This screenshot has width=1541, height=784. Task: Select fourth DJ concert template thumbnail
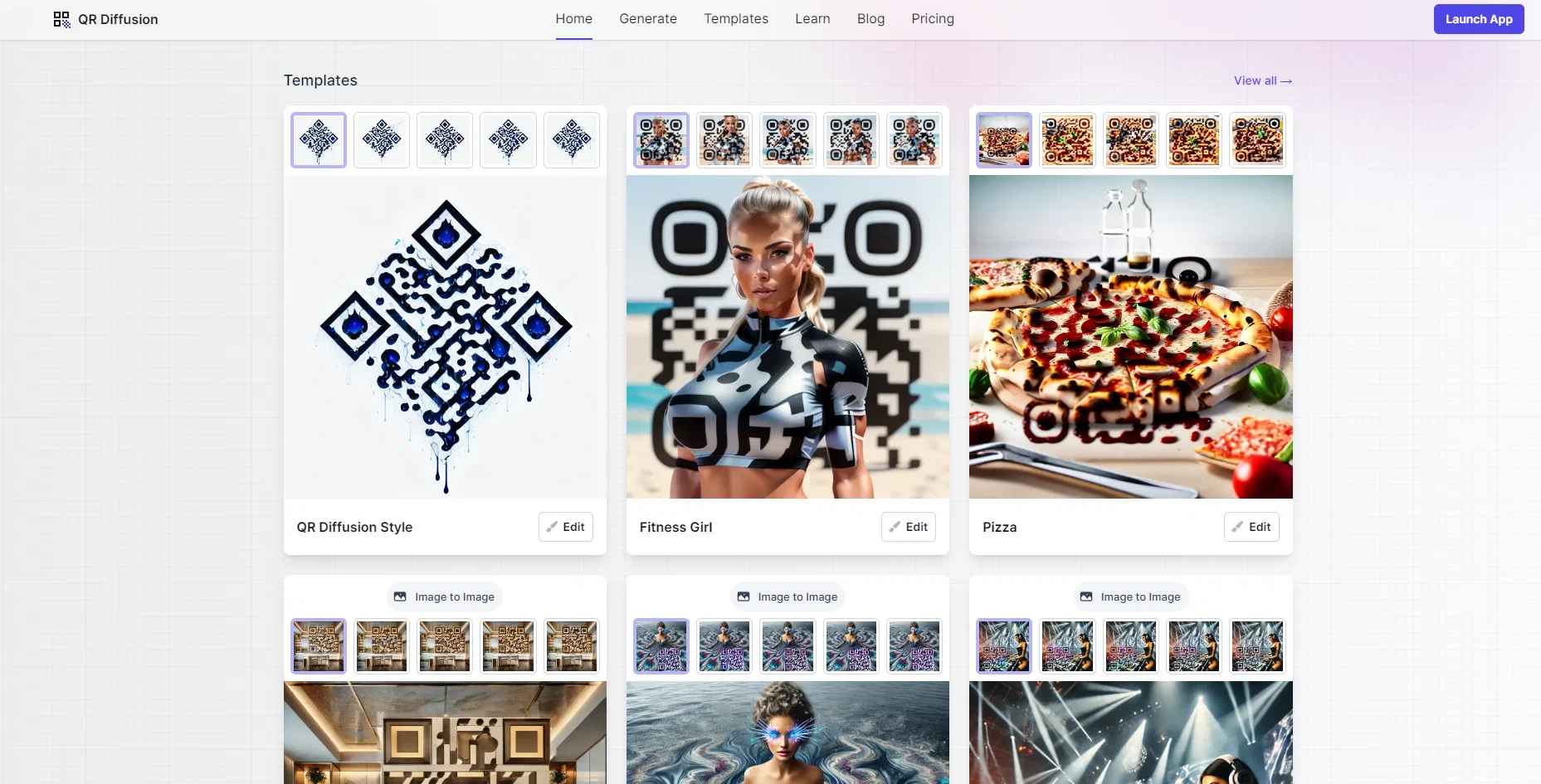[1194, 646]
